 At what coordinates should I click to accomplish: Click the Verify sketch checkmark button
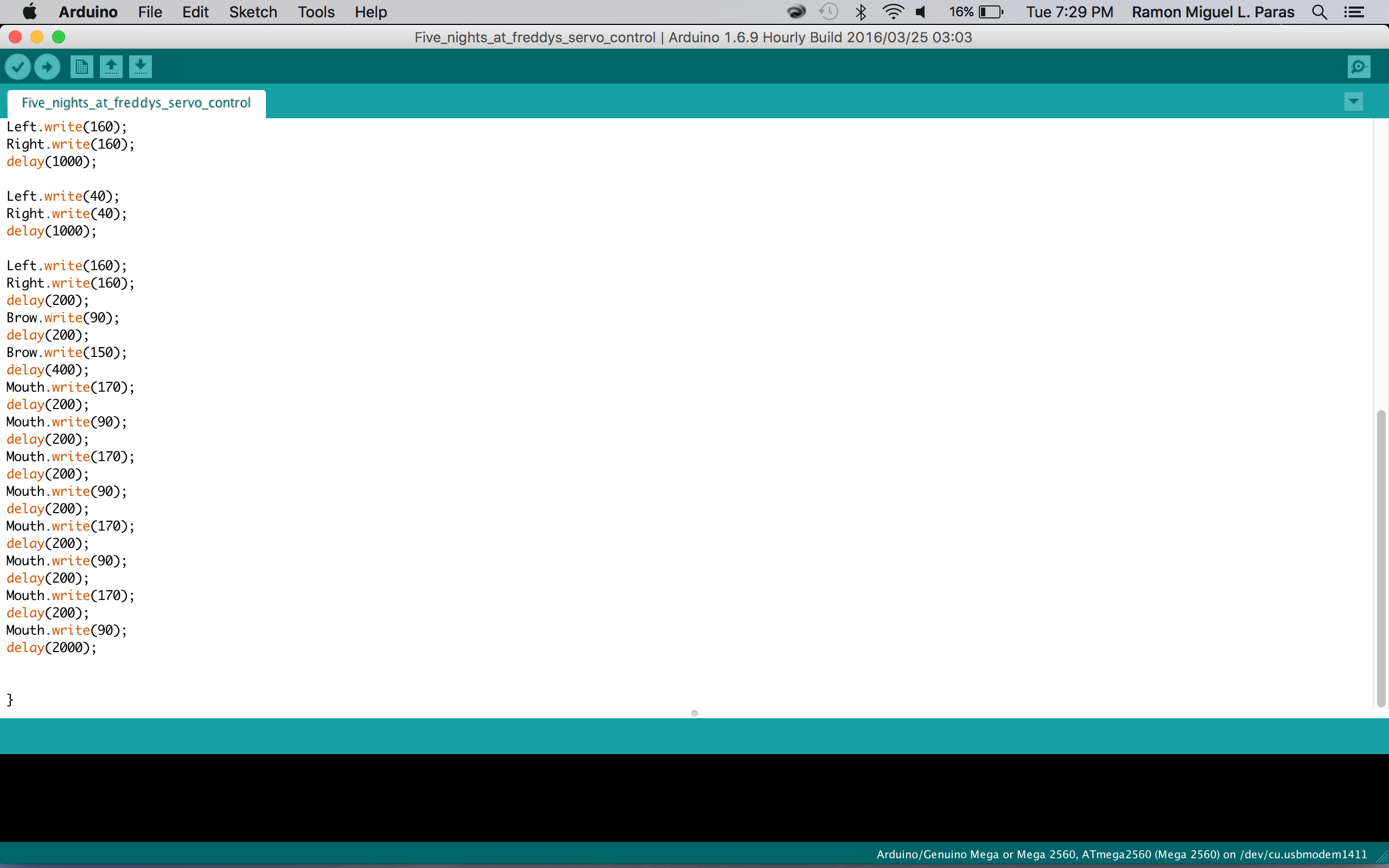(x=18, y=67)
